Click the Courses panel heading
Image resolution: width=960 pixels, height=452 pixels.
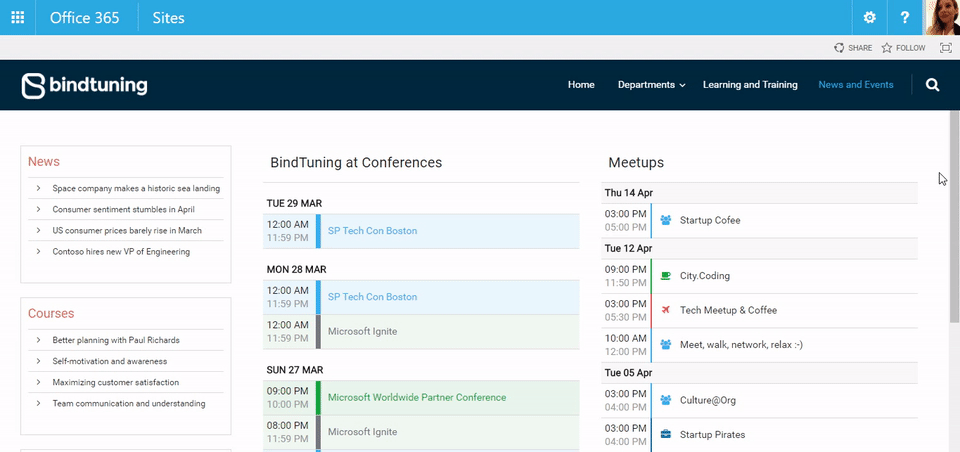[x=51, y=314]
